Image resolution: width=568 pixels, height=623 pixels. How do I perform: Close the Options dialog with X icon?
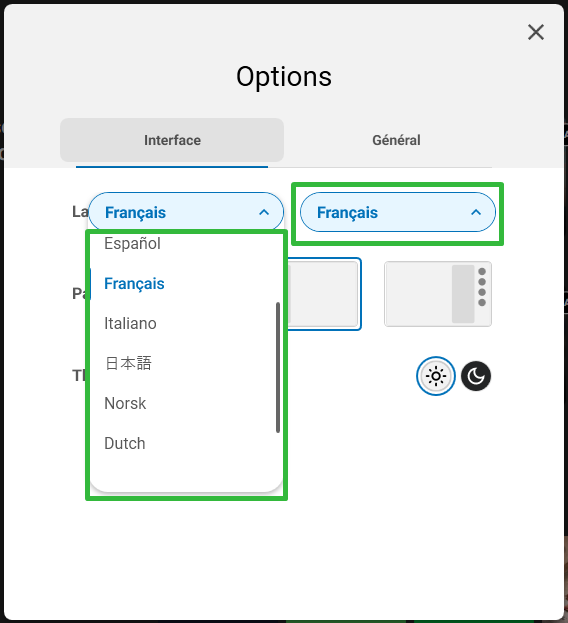(536, 32)
